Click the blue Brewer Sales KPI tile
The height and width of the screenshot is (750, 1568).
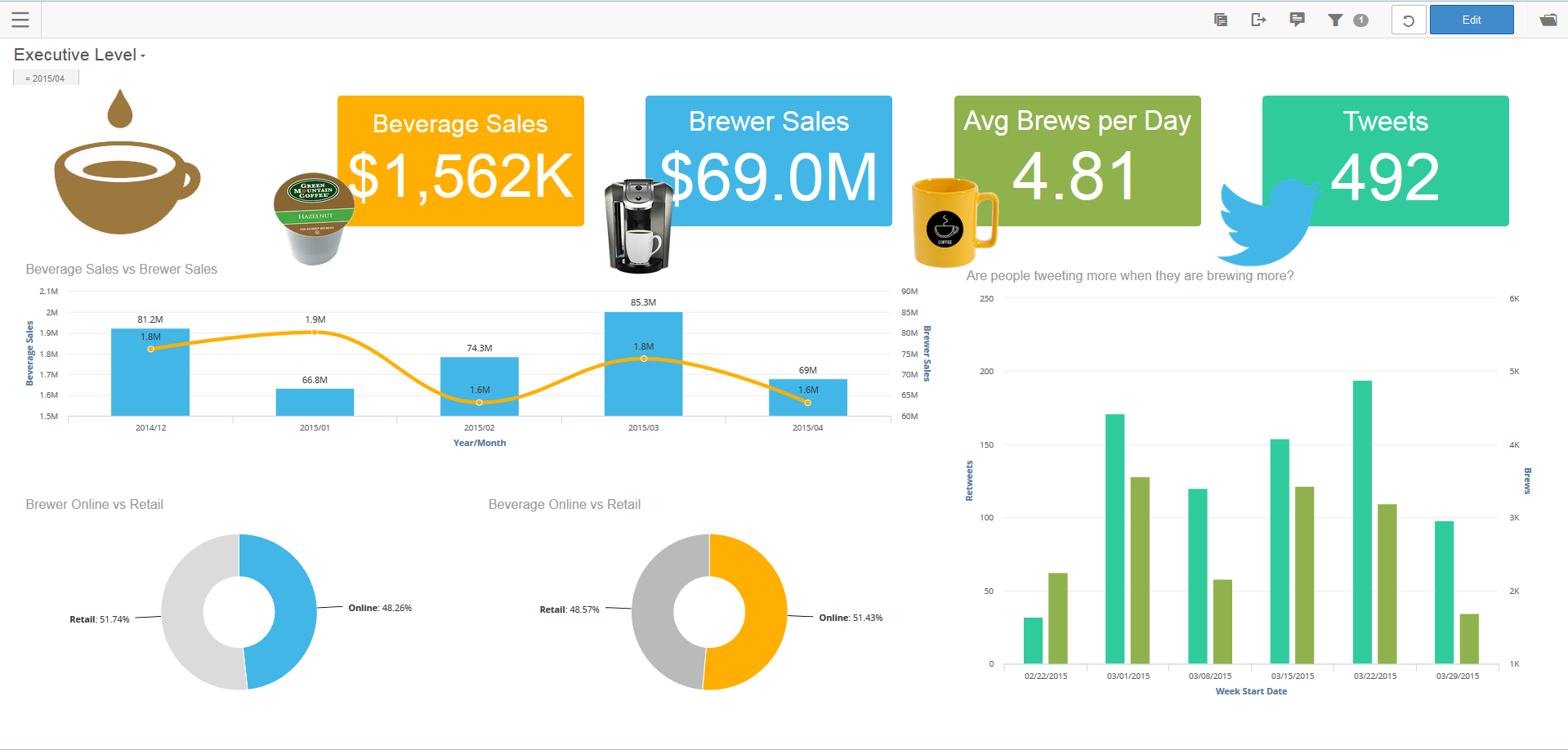[768, 160]
